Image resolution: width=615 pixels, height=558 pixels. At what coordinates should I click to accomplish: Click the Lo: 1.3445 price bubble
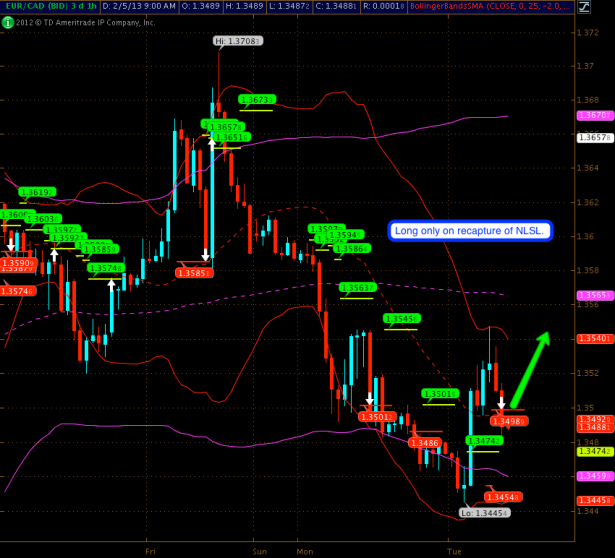(x=484, y=512)
